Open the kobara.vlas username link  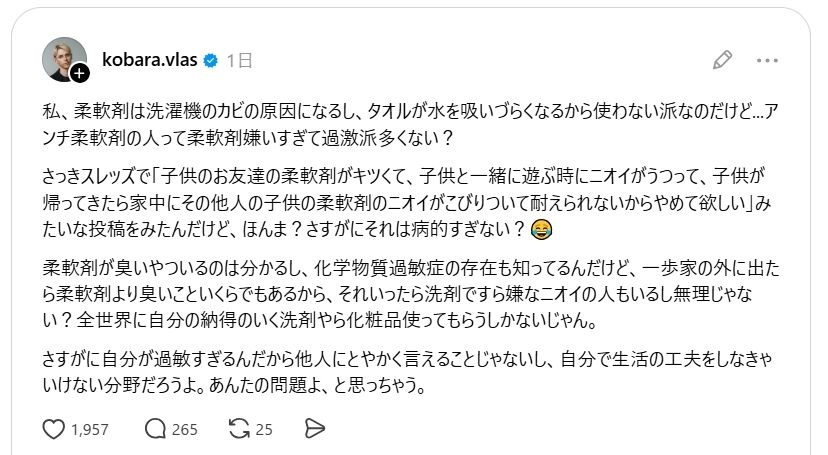point(149,60)
